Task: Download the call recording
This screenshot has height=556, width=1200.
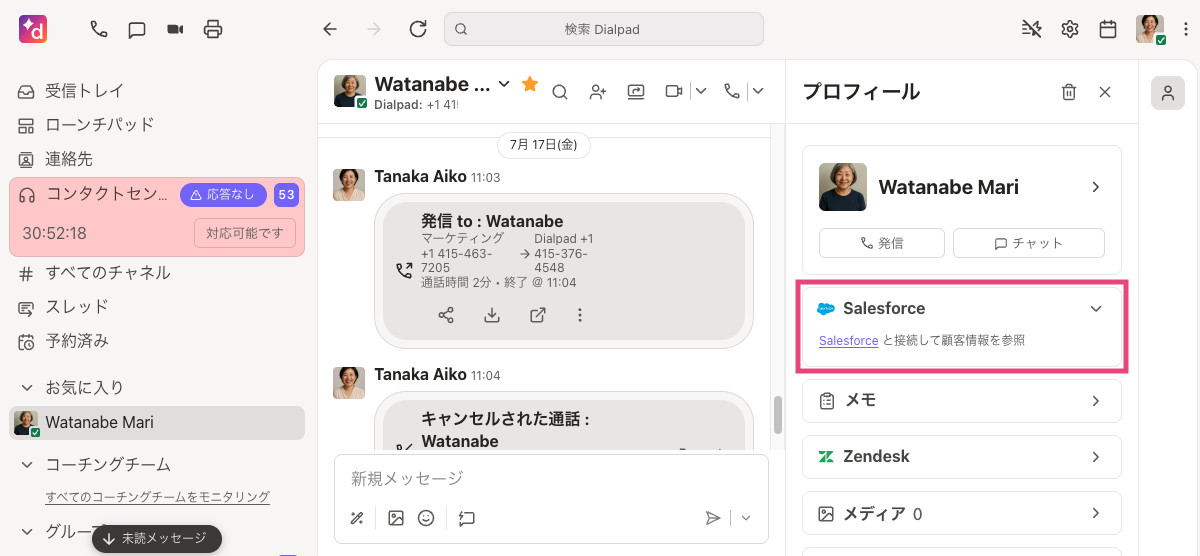Action: click(x=491, y=315)
